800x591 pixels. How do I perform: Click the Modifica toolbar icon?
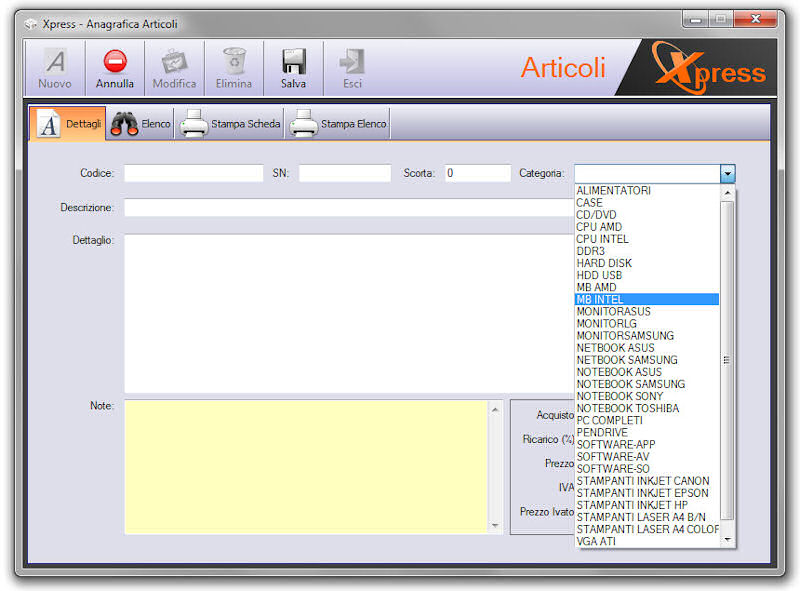coord(174,62)
